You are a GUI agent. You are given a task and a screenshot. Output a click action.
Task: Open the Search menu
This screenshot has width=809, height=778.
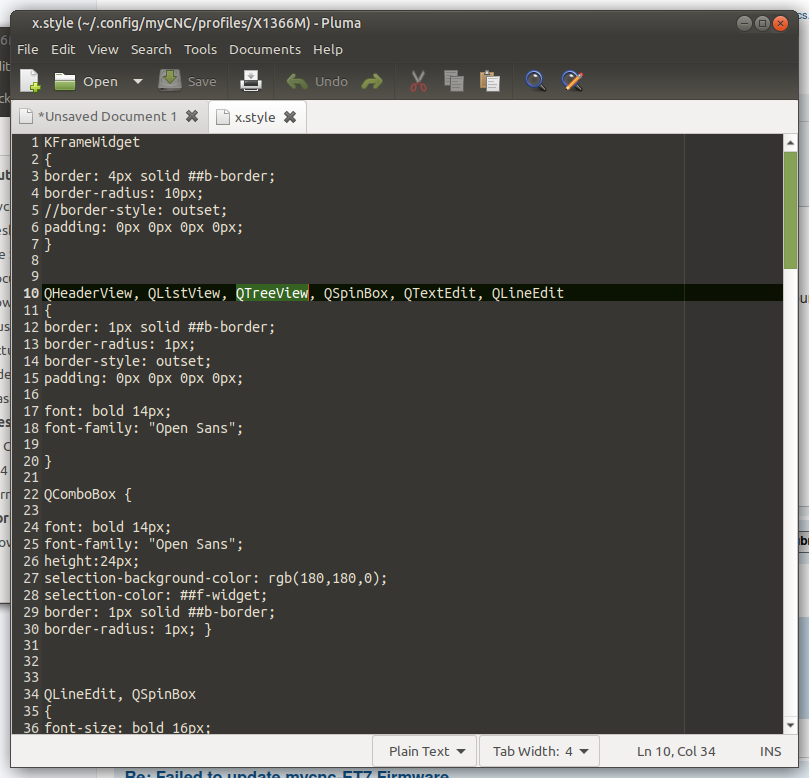coord(151,49)
